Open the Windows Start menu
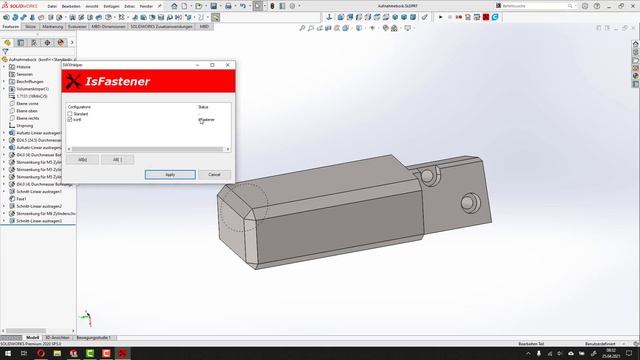 8,353
